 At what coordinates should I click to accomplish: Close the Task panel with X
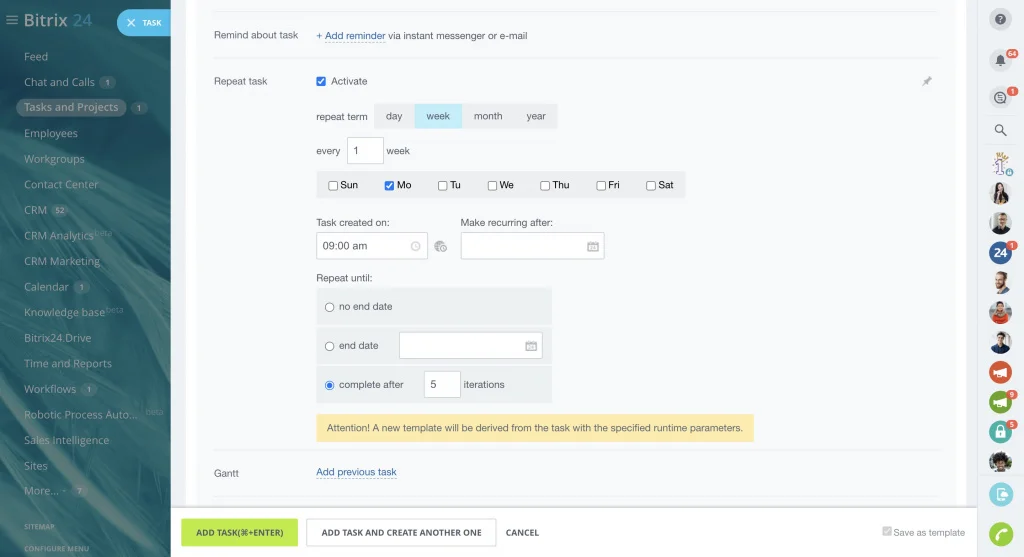tap(131, 23)
